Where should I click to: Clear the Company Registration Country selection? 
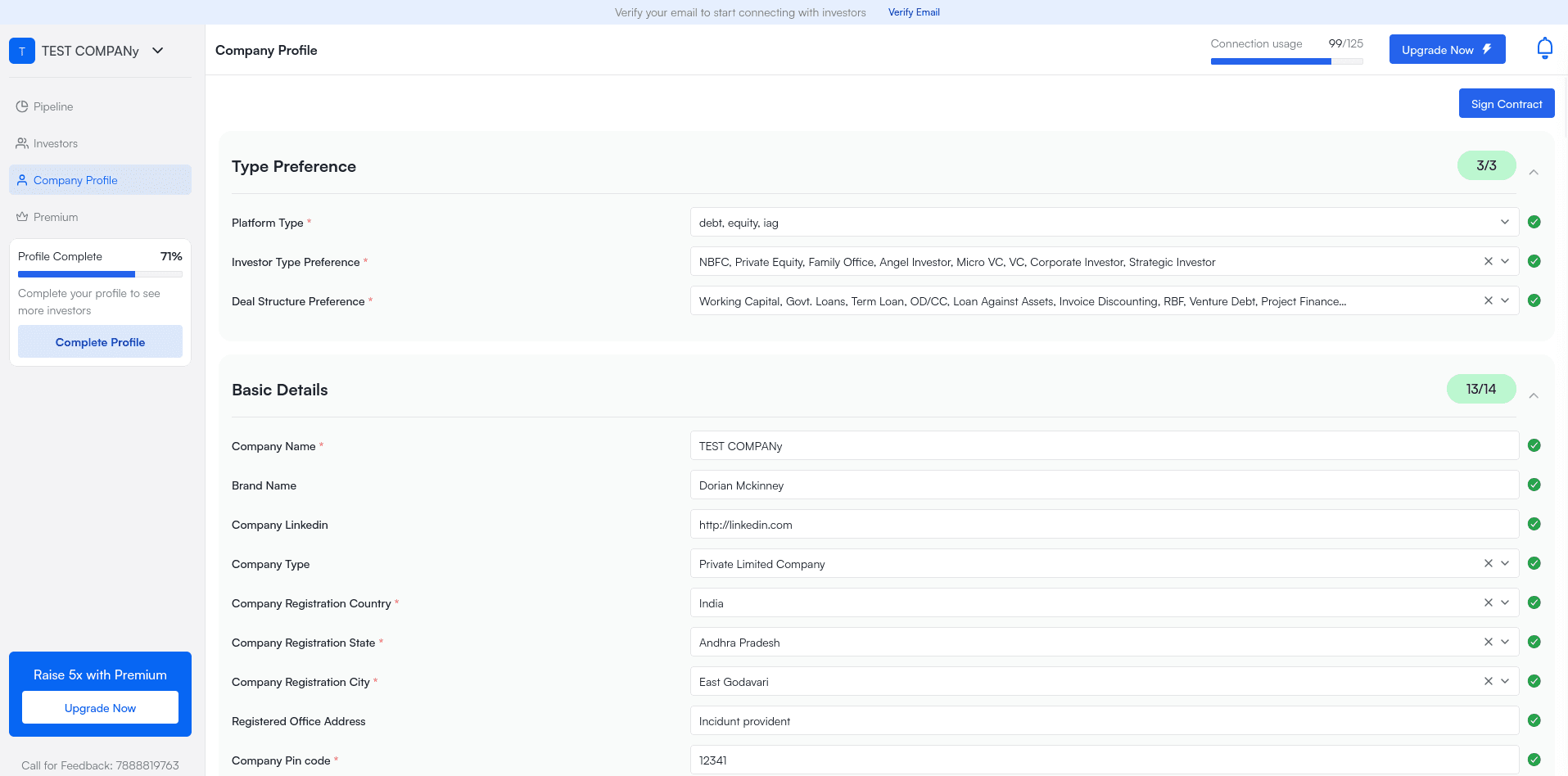1489,602
